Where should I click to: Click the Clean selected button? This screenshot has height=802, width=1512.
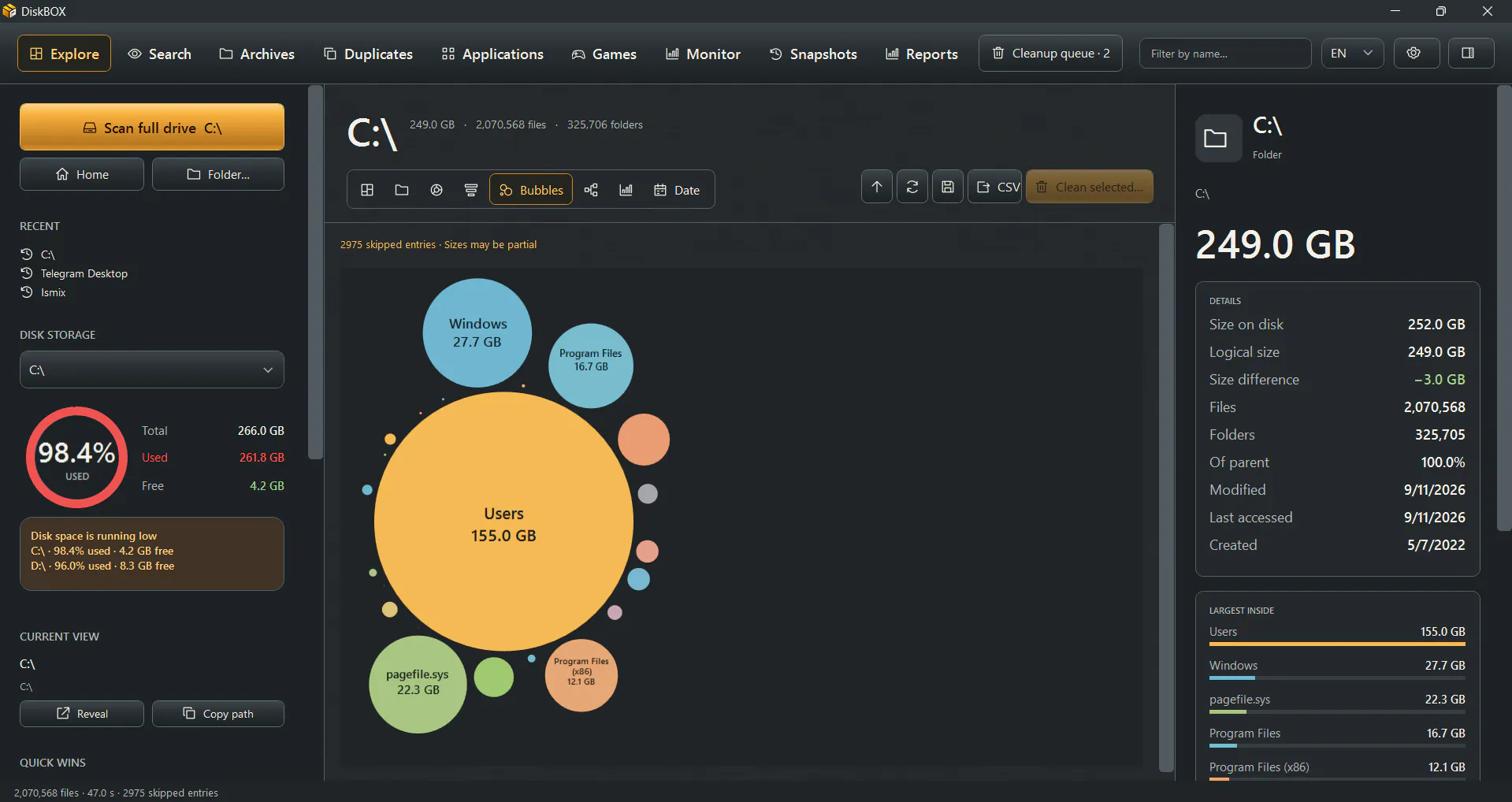coord(1090,187)
